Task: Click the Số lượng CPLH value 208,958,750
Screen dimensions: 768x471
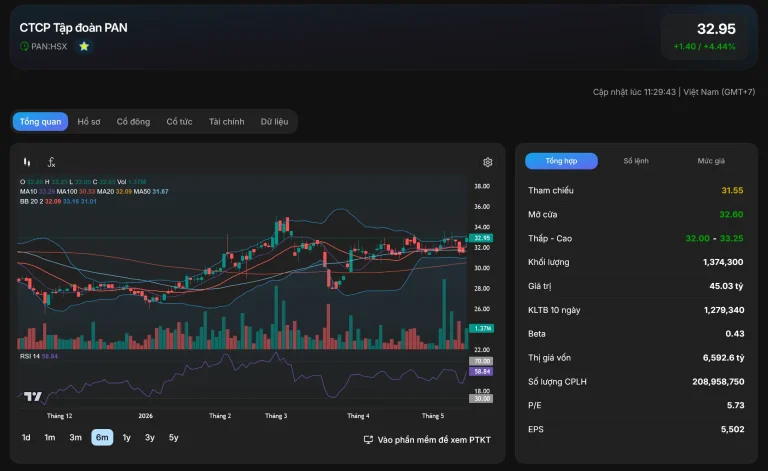Action: pos(718,381)
